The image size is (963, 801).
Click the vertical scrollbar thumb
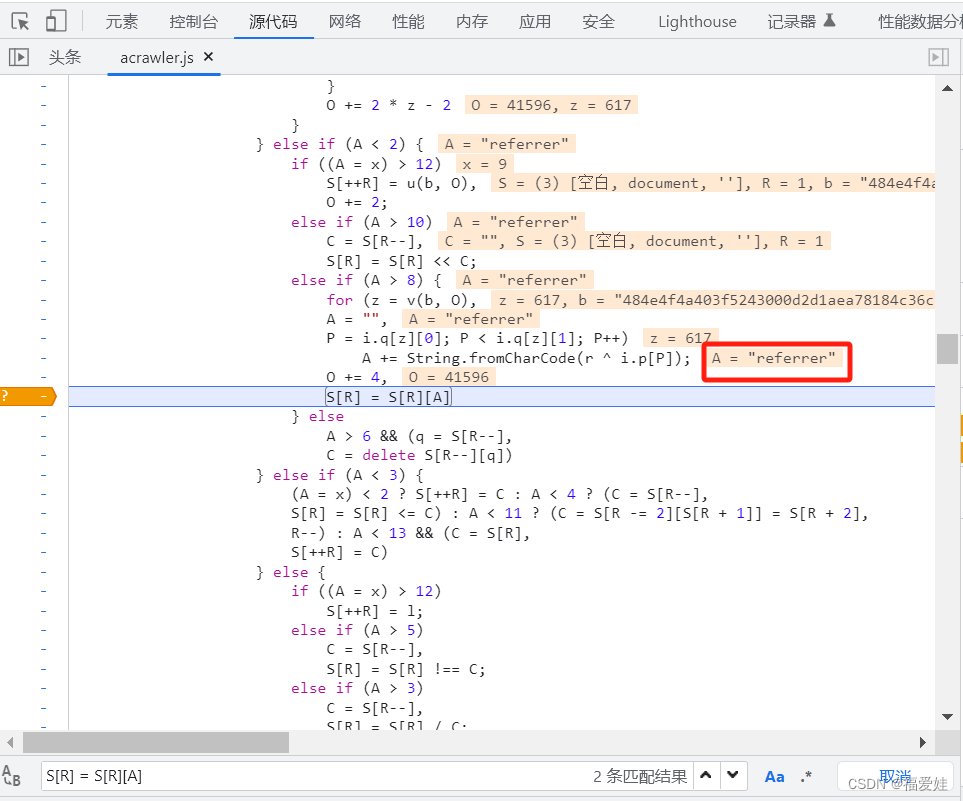(948, 349)
